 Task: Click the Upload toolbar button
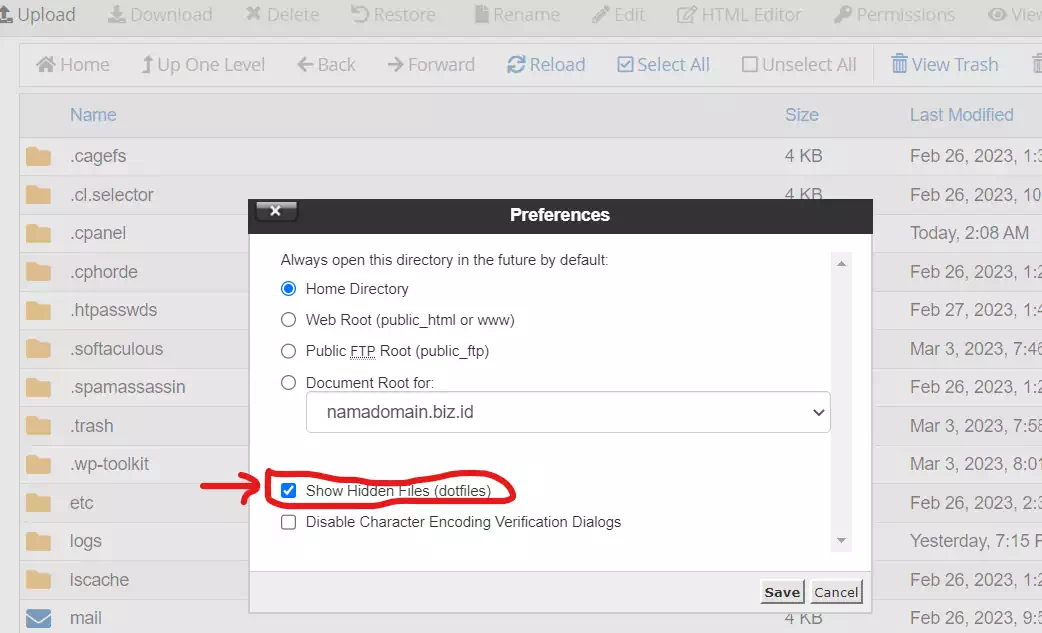pos(37,15)
